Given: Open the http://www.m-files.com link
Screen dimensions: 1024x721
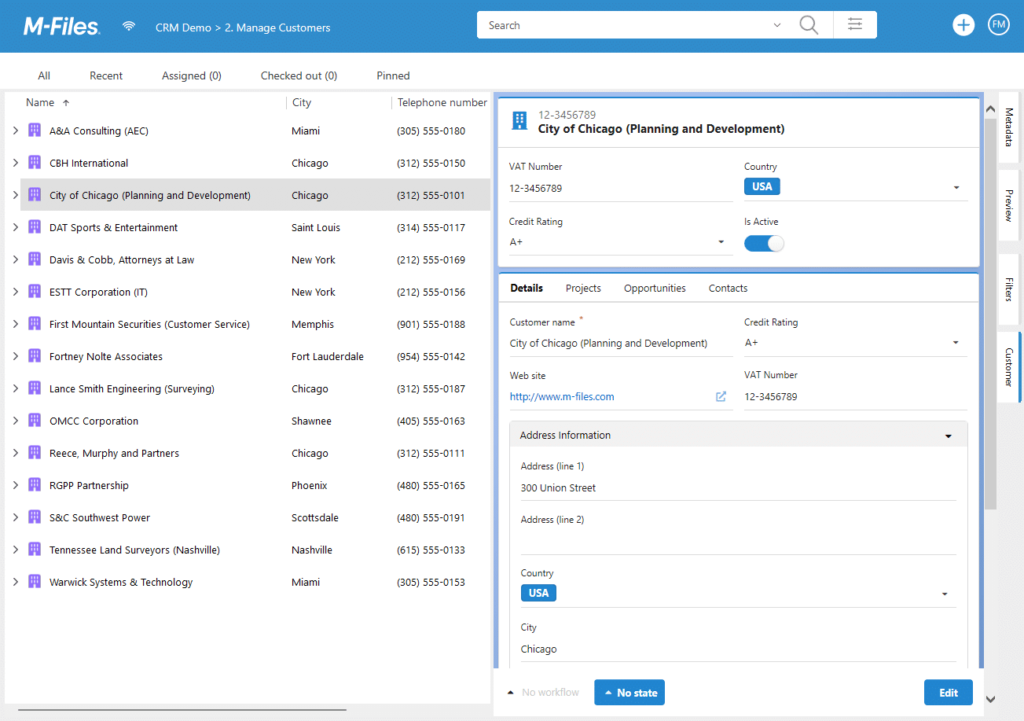Looking at the screenshot, I should (562, 396).
